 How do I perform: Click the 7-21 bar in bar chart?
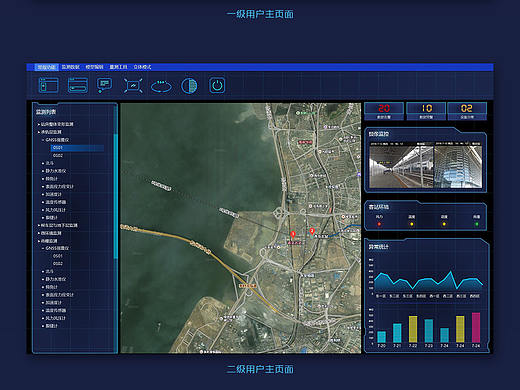[x=397, y=333]
